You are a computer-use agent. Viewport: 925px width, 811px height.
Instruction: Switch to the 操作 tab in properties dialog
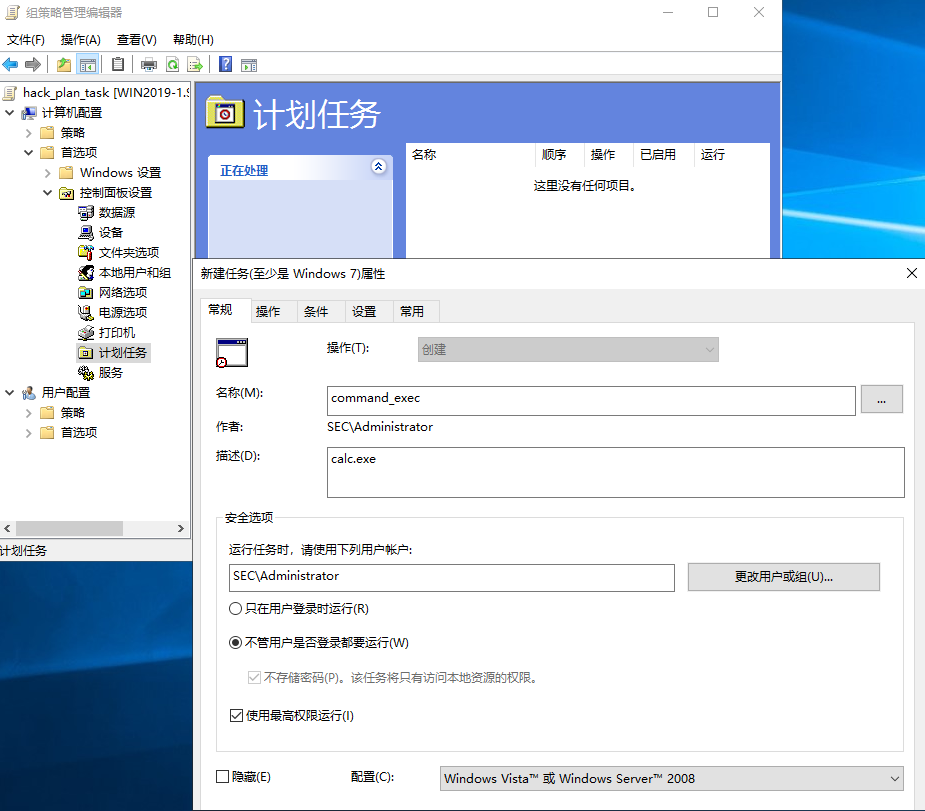coord(268,311)
